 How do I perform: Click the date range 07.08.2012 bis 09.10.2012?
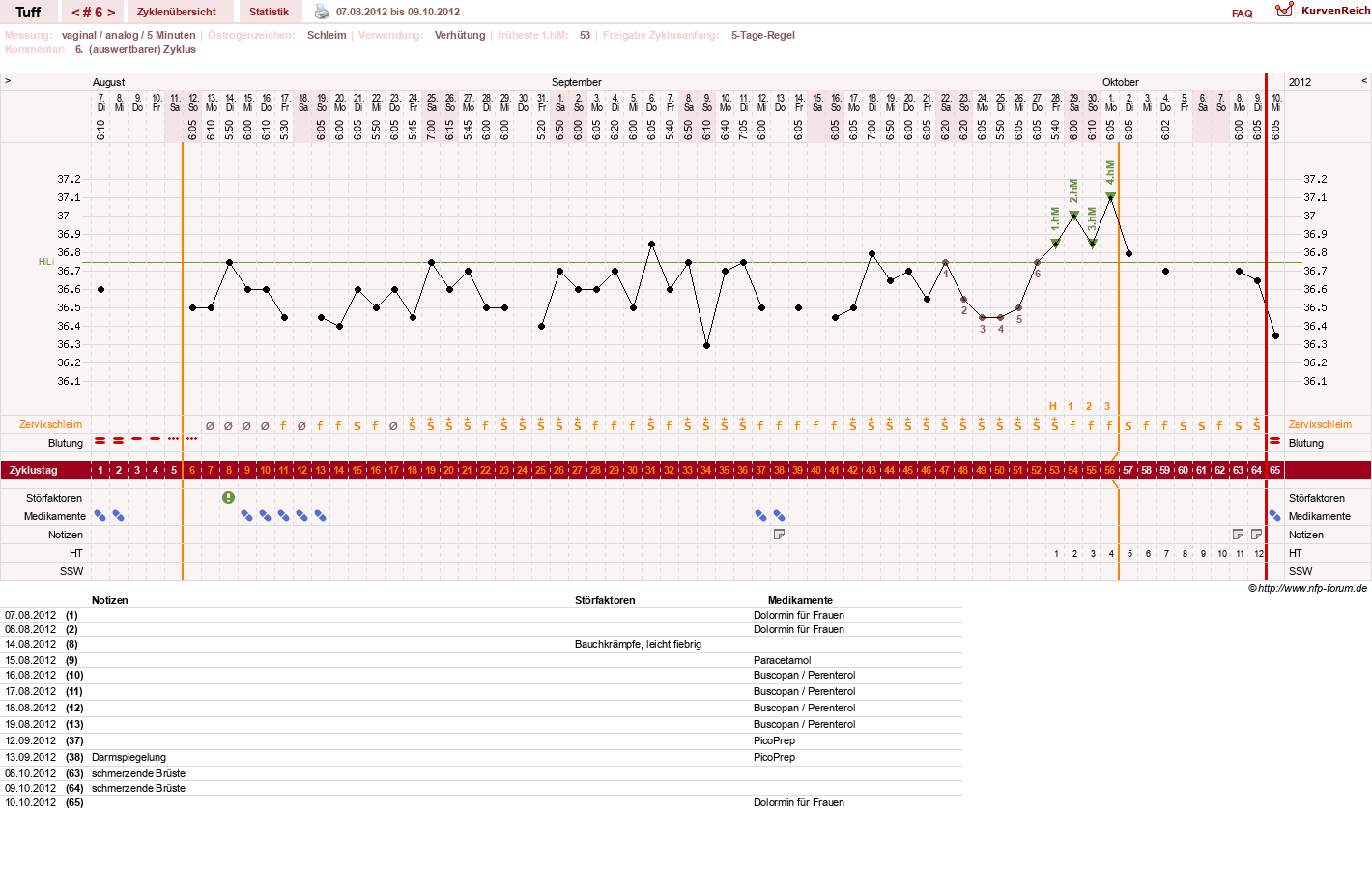tap(398, 12)
